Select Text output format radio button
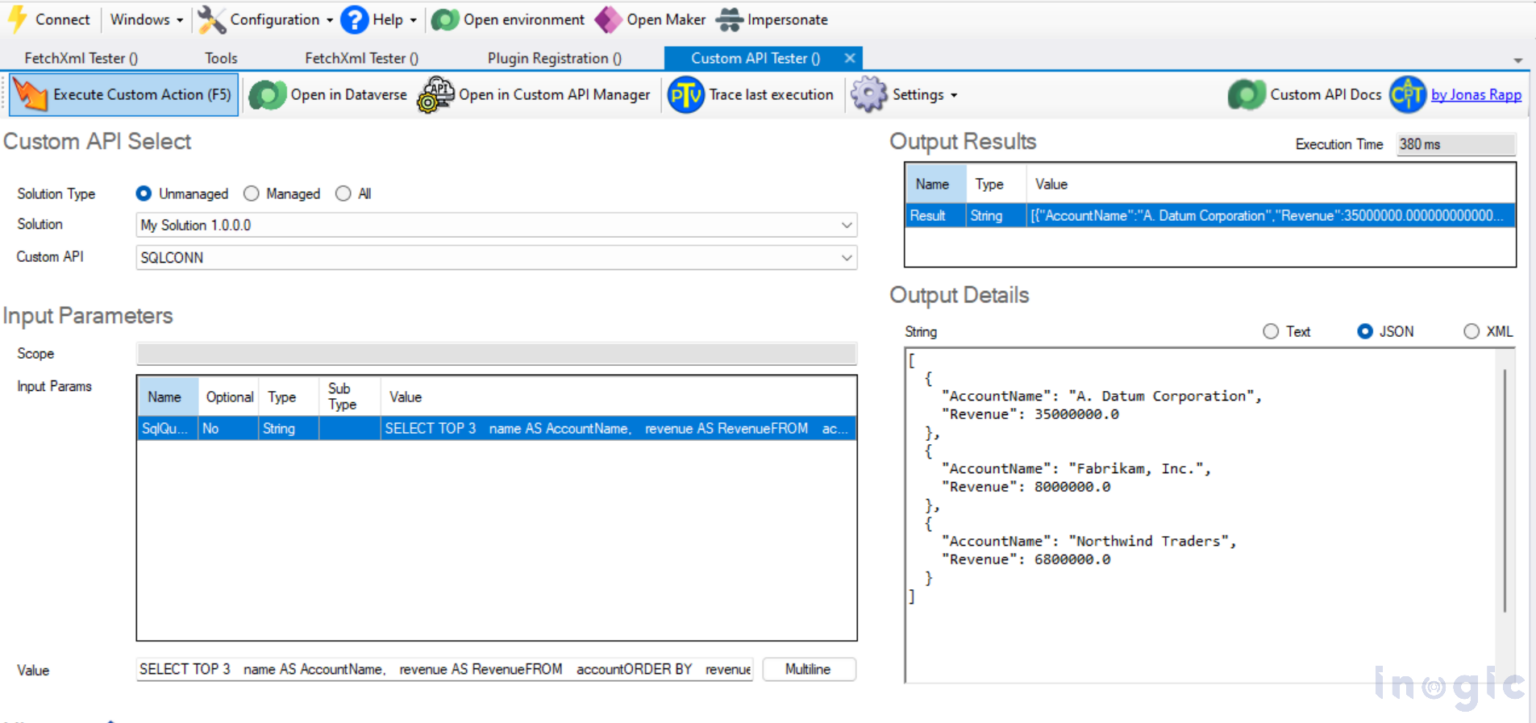Screen dimensions: 1536x723 pyautogui.click(x=1271, y=332)
